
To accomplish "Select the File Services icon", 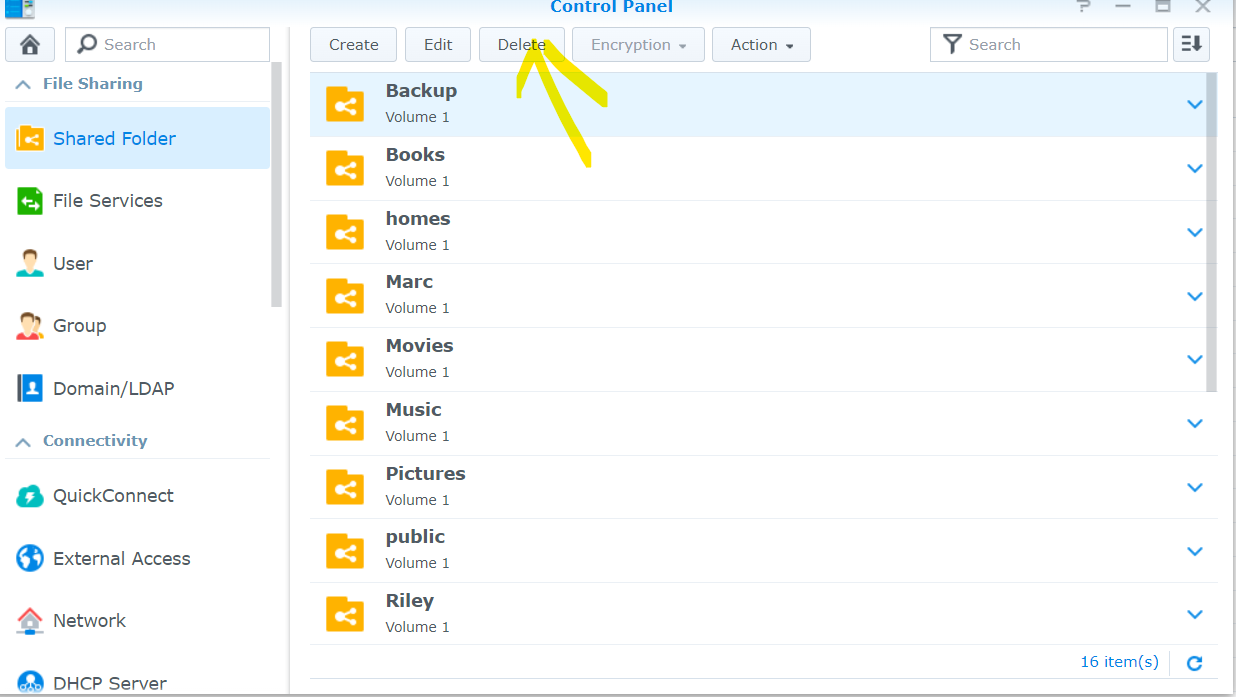I will point(30,200).
